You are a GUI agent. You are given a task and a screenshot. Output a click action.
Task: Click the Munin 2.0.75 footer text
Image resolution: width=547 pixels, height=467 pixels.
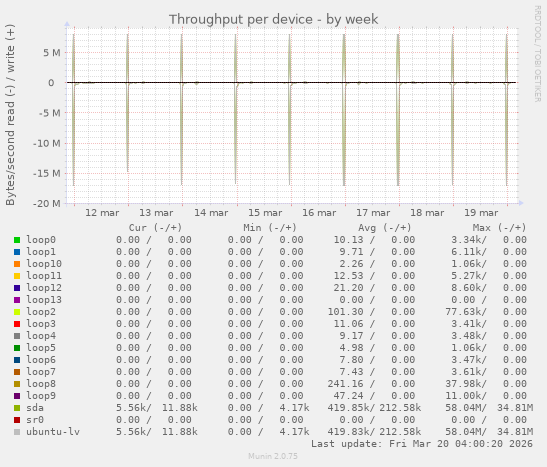(x=273, y=456)
